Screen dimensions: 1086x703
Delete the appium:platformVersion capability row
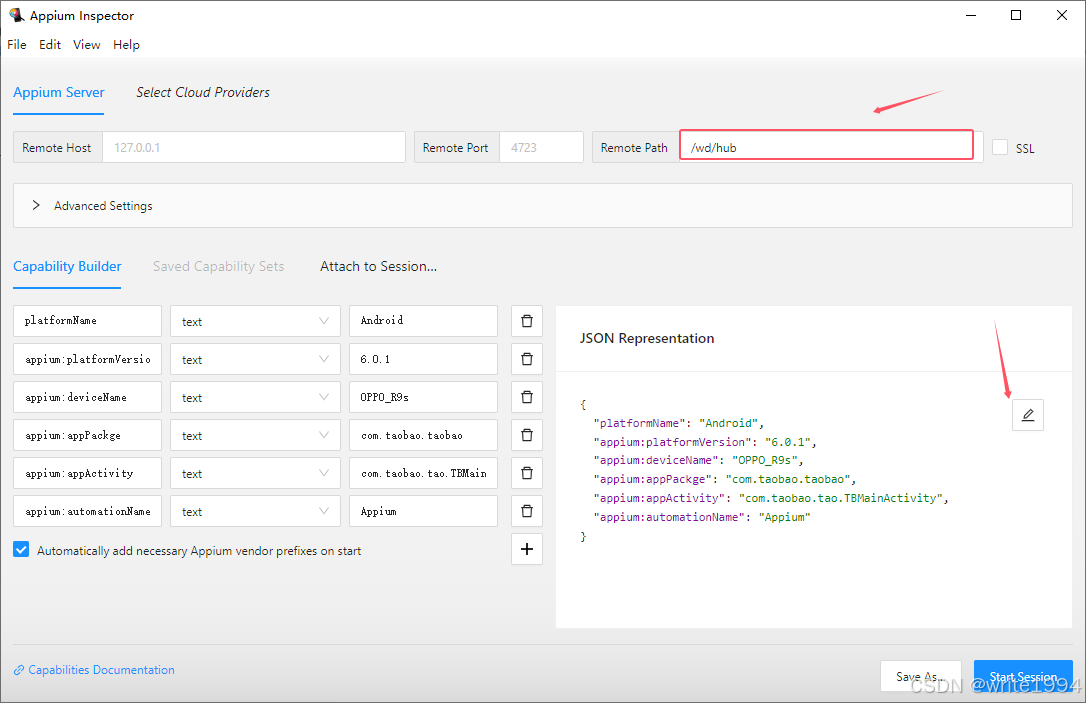[526, 359]
